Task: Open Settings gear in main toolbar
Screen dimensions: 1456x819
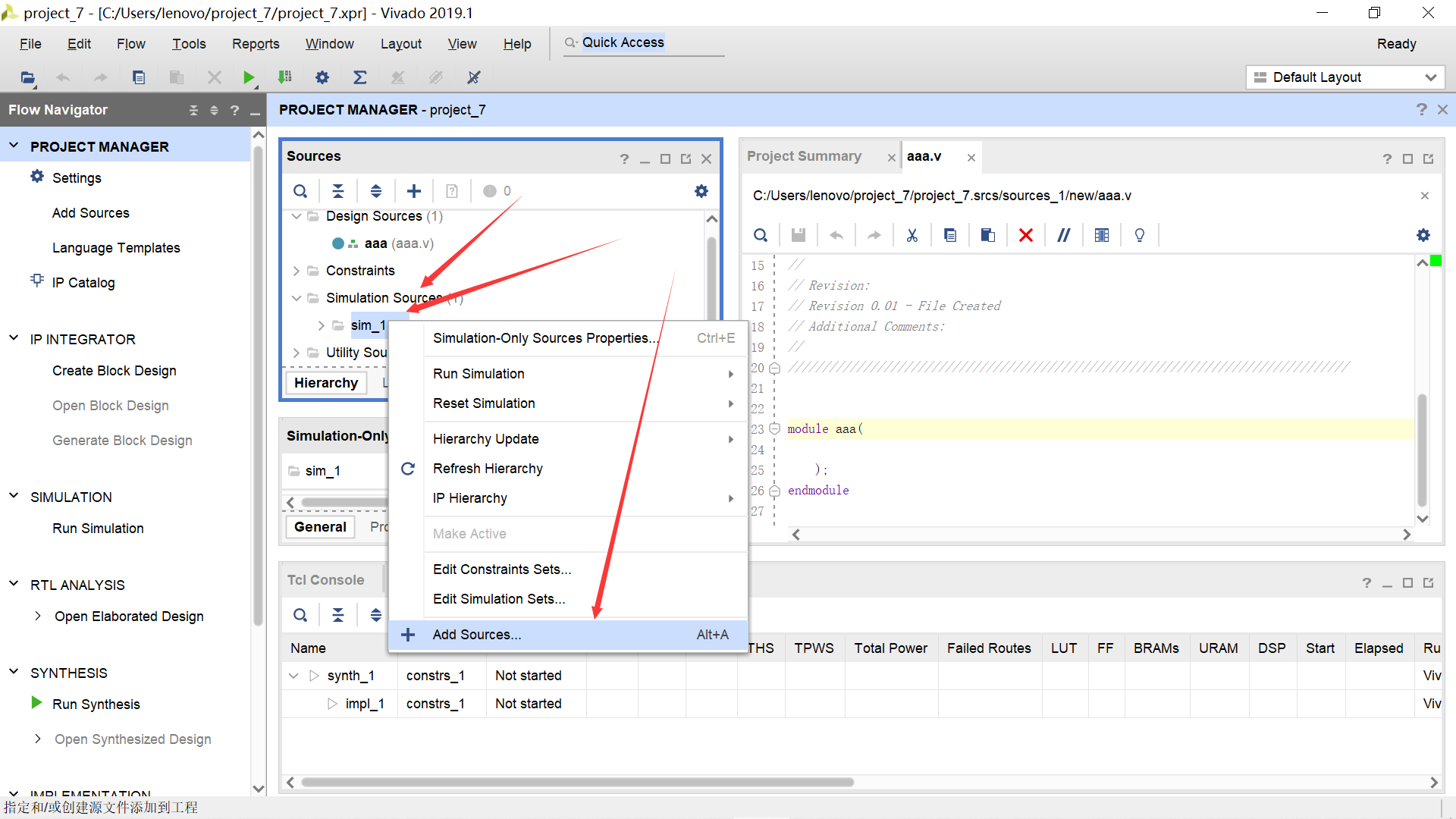Action: coord(322,77)
